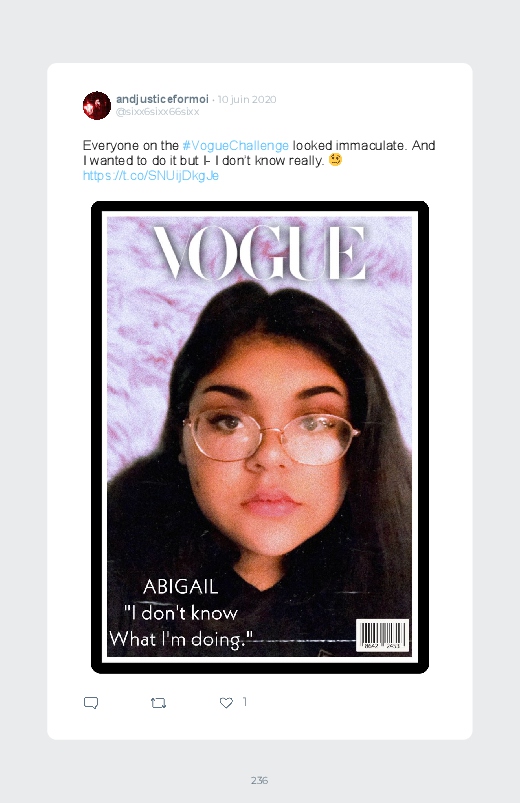Click the "I don't know" quote text
The width and height of the screenshot is (520, 803).
181,613
